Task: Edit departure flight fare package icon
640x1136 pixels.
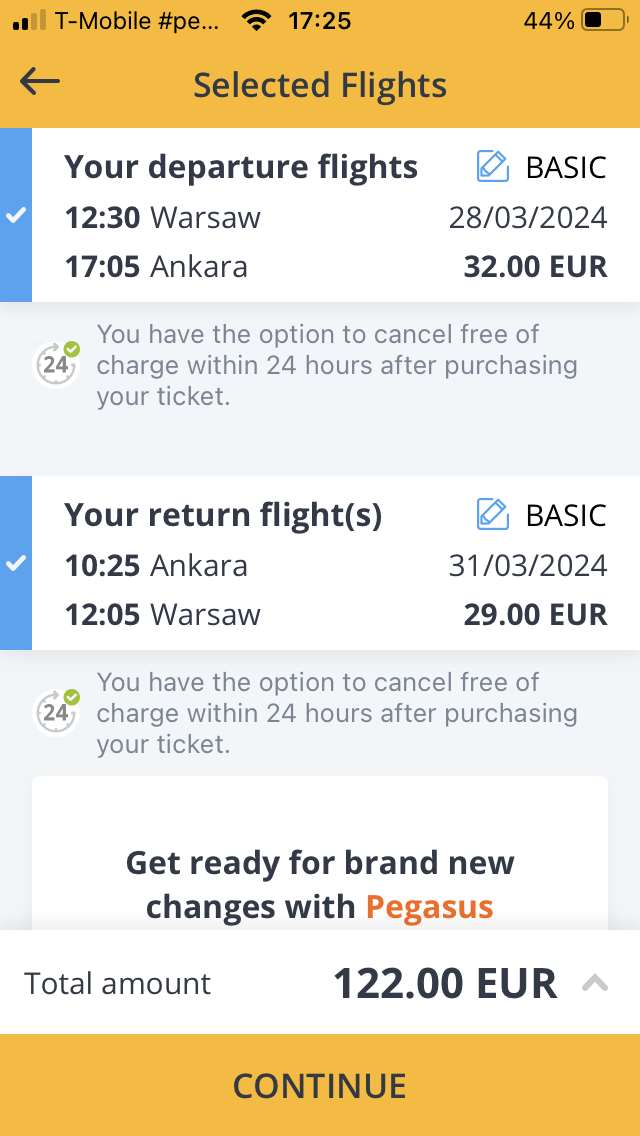Action: [x=493, y=166]
